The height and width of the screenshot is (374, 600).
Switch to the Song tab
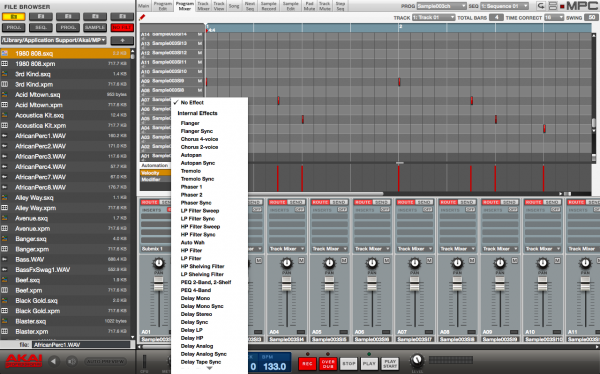234,6
